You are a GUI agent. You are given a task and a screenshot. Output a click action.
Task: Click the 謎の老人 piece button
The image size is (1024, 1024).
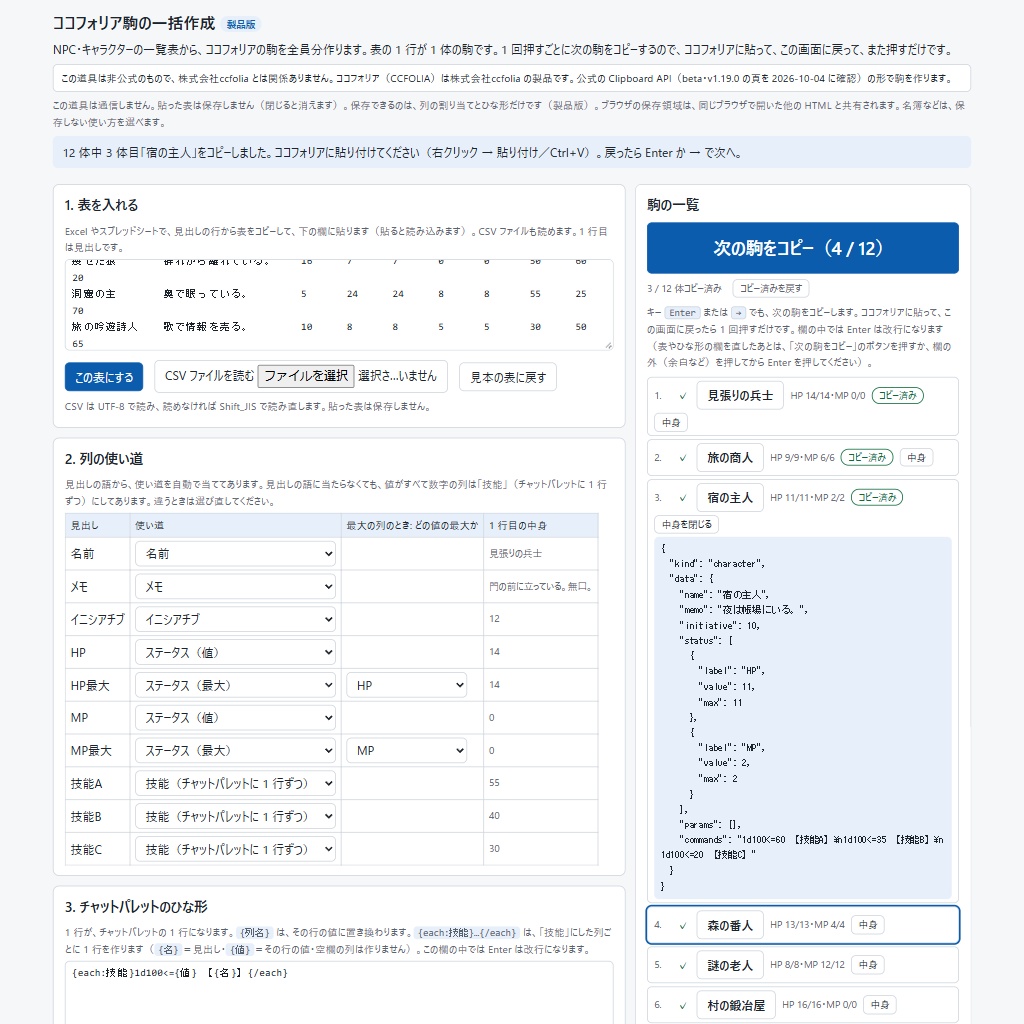point(729,965)
